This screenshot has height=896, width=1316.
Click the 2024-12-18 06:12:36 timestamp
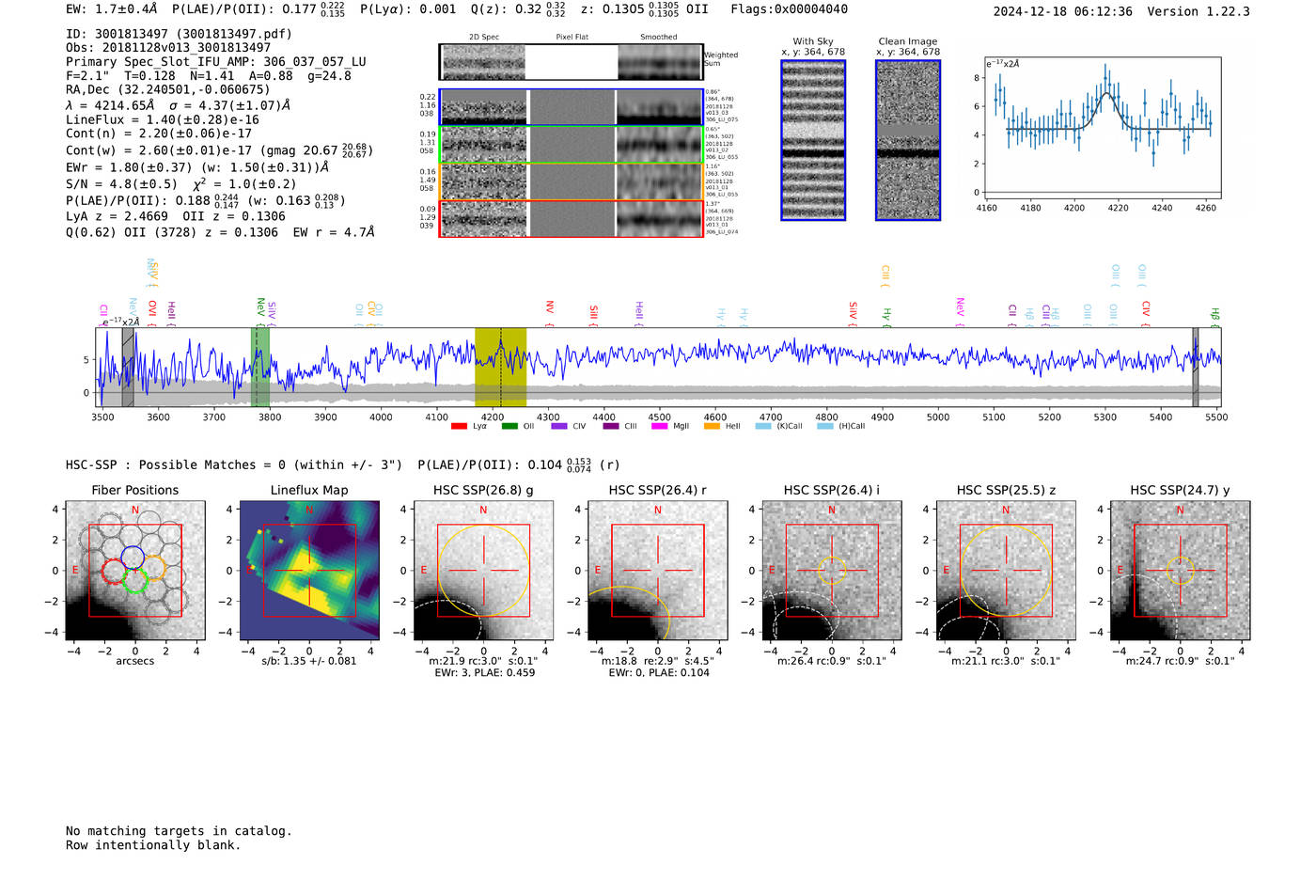pos(1063,11)
